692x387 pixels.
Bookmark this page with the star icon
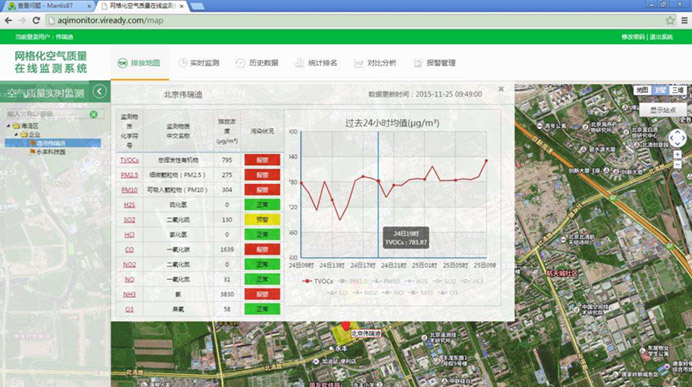click(670, 20)
